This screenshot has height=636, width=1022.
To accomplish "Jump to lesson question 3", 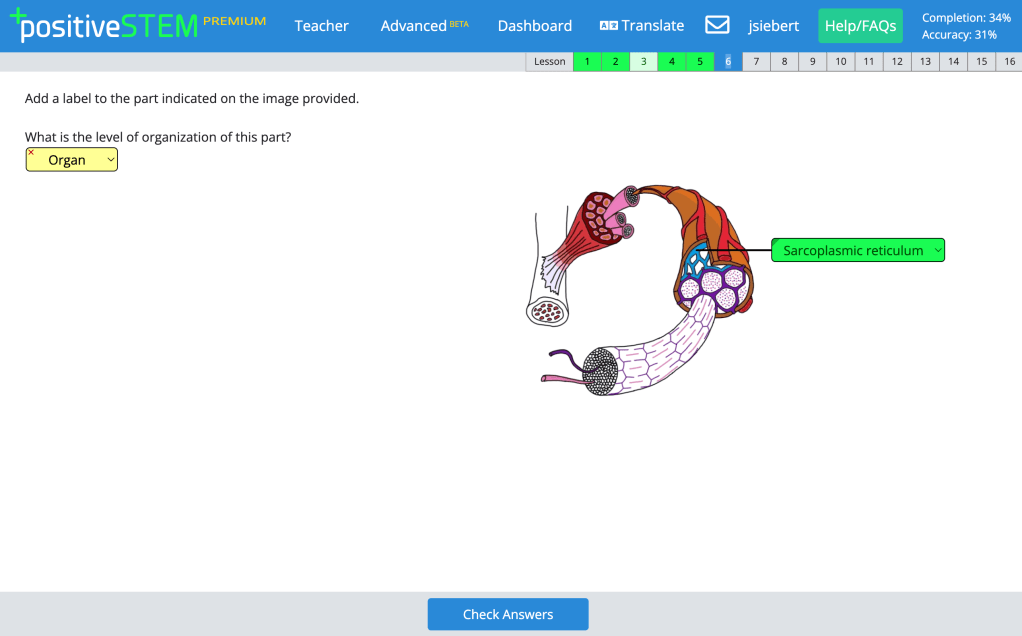I will point(643,62).
